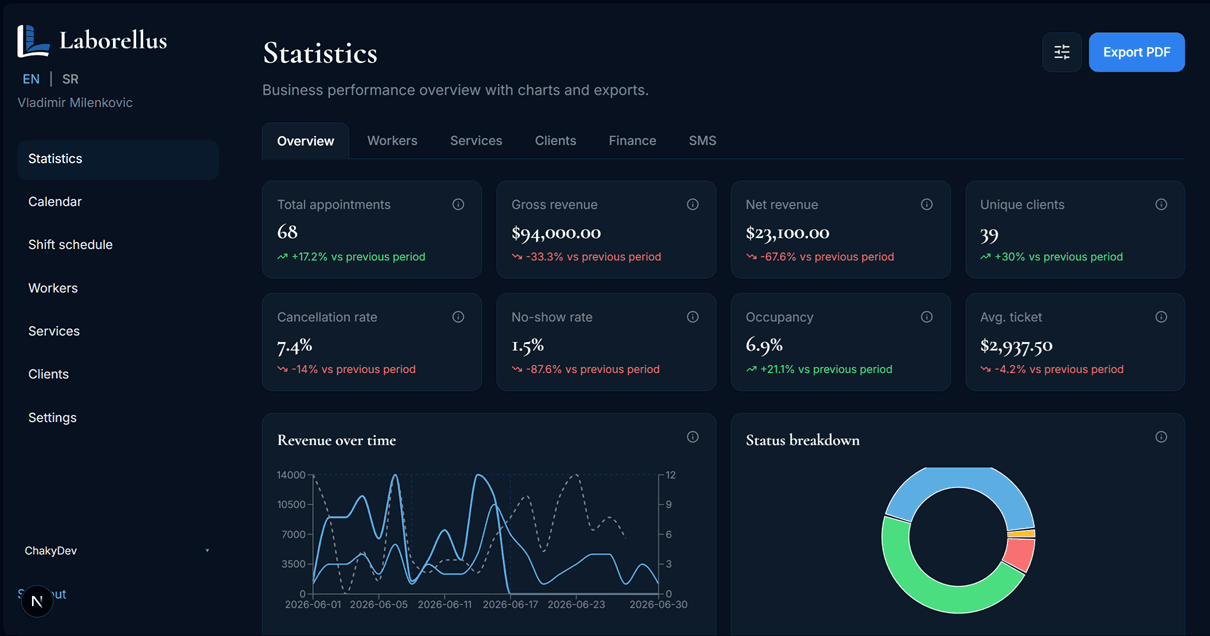Show info for No-show rate card

pos(692,317)
